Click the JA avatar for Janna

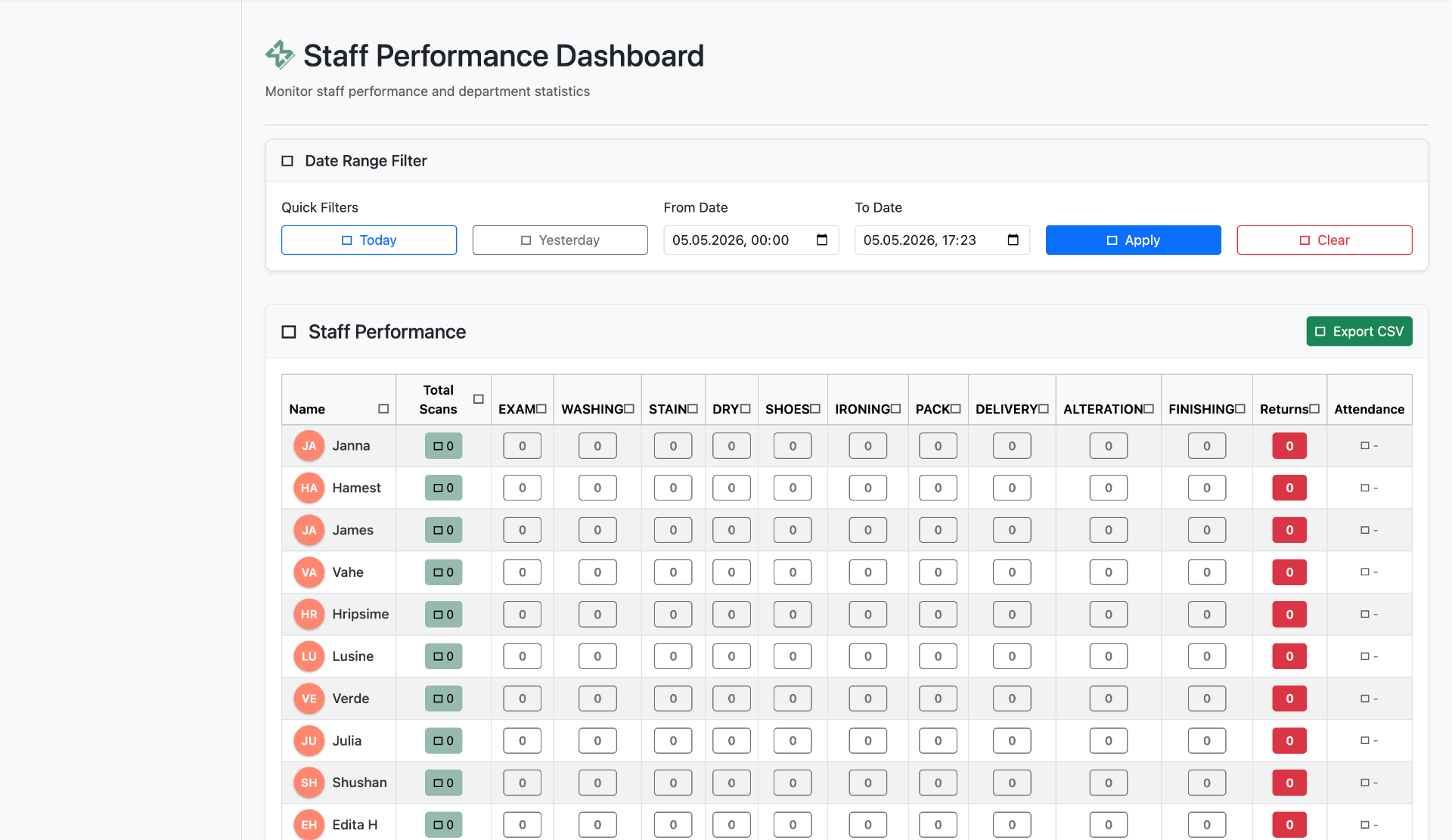click(x=309, y=446)
